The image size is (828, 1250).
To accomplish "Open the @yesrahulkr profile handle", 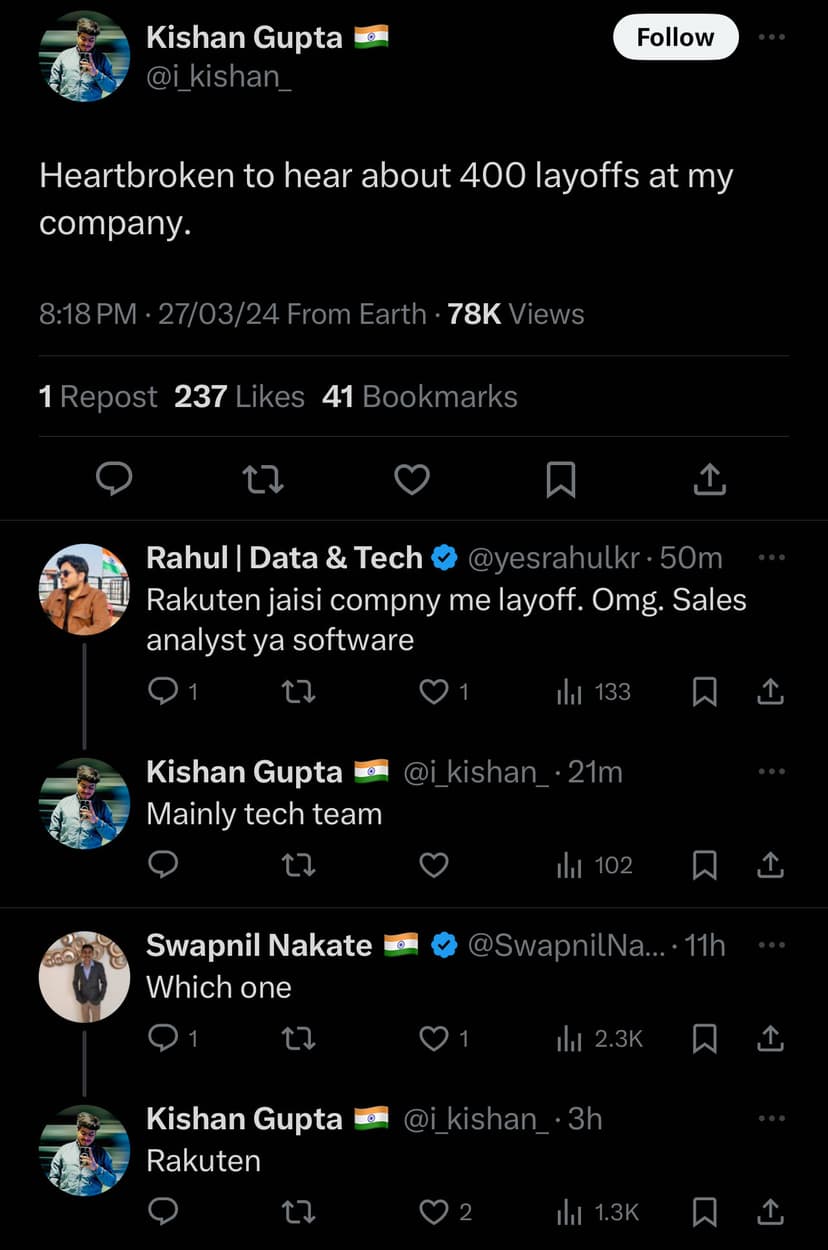I will tap(553, 558).
